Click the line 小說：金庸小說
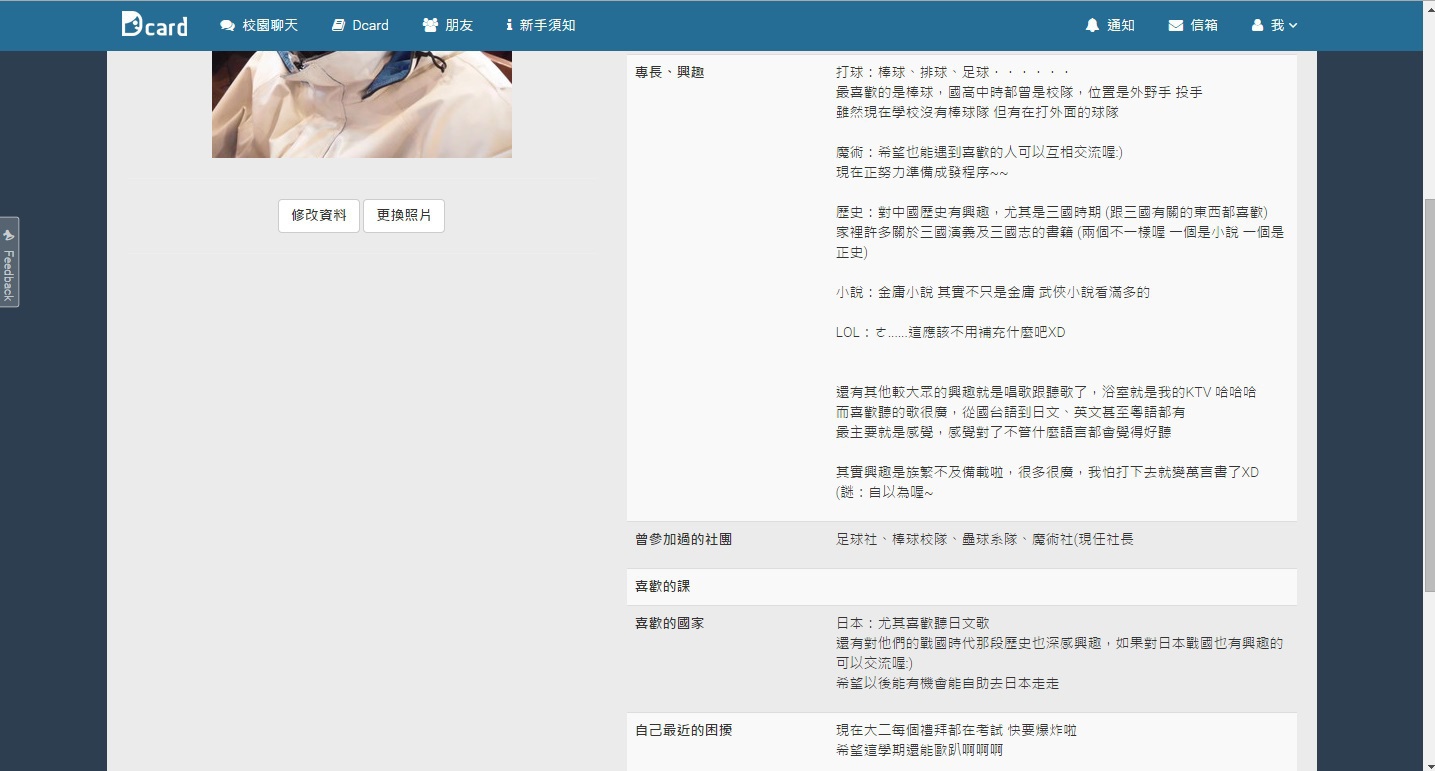1435x771 pixels. coord(993,293)
